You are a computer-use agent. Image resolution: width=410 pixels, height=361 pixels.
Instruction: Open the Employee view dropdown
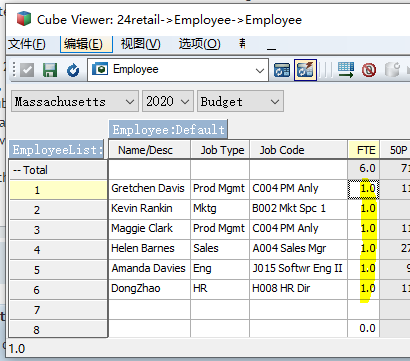tap(260, 70)
